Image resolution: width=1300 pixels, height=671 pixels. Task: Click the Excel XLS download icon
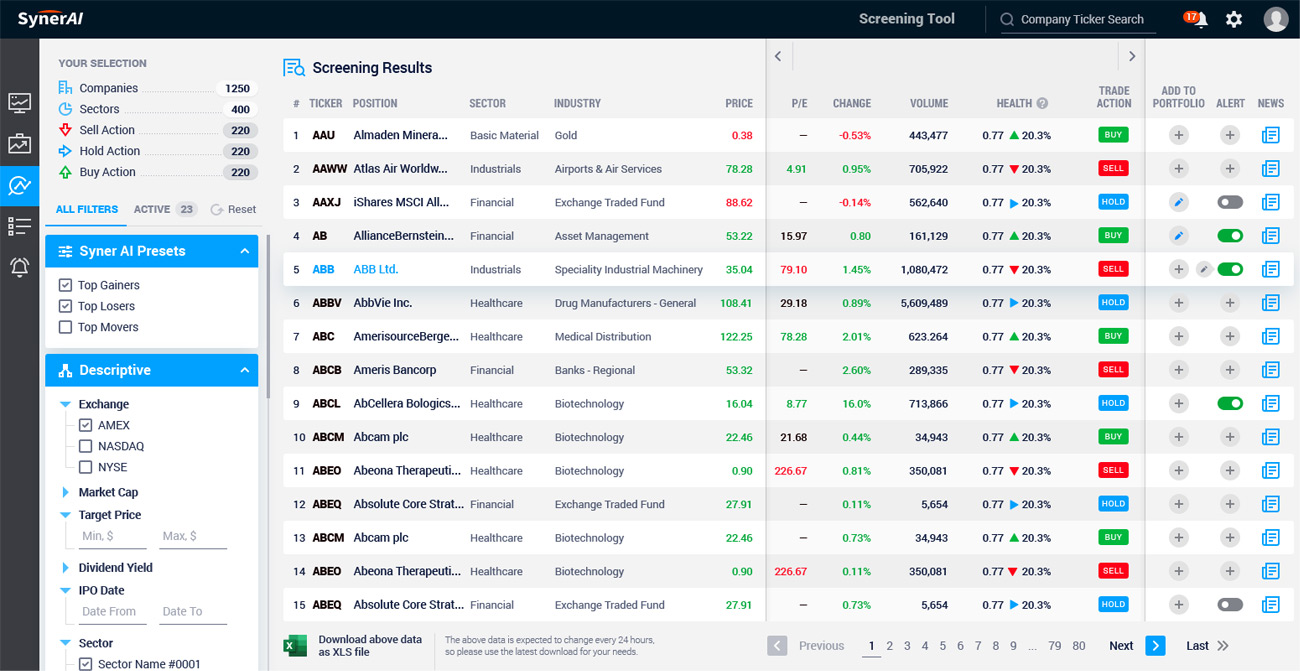tap(295, 645)
